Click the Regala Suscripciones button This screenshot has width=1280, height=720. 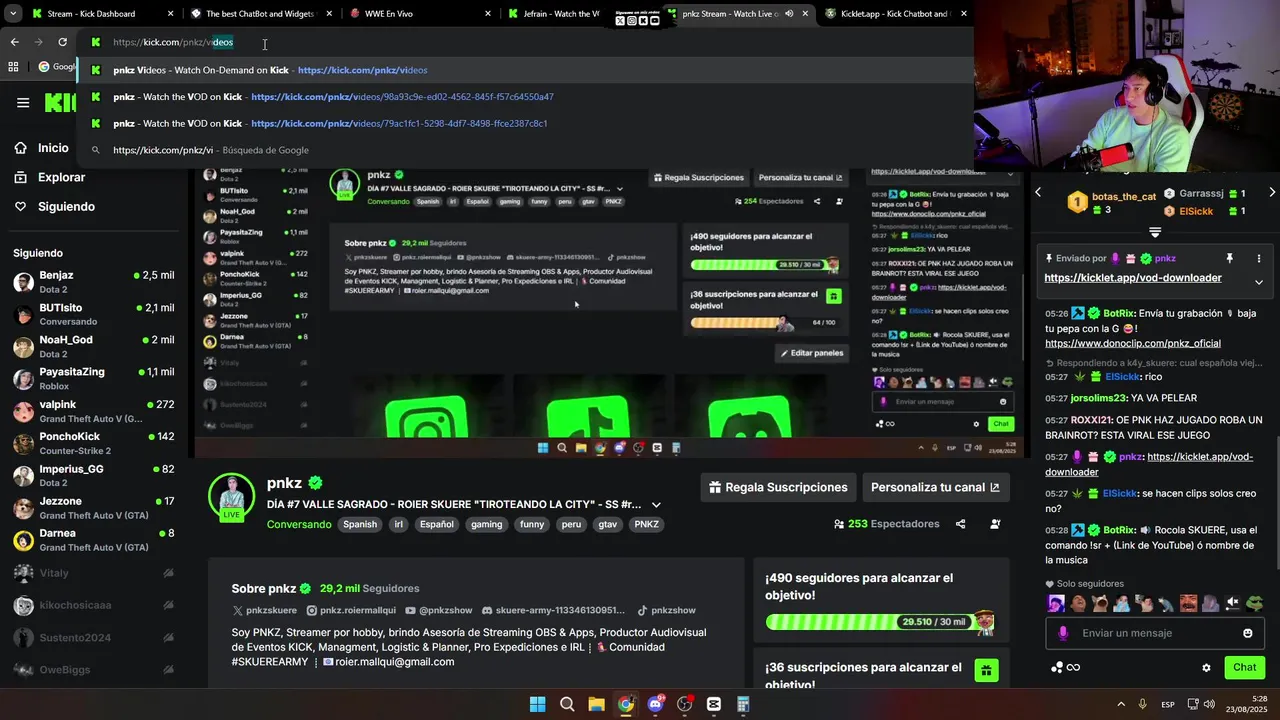click(778, 487)
